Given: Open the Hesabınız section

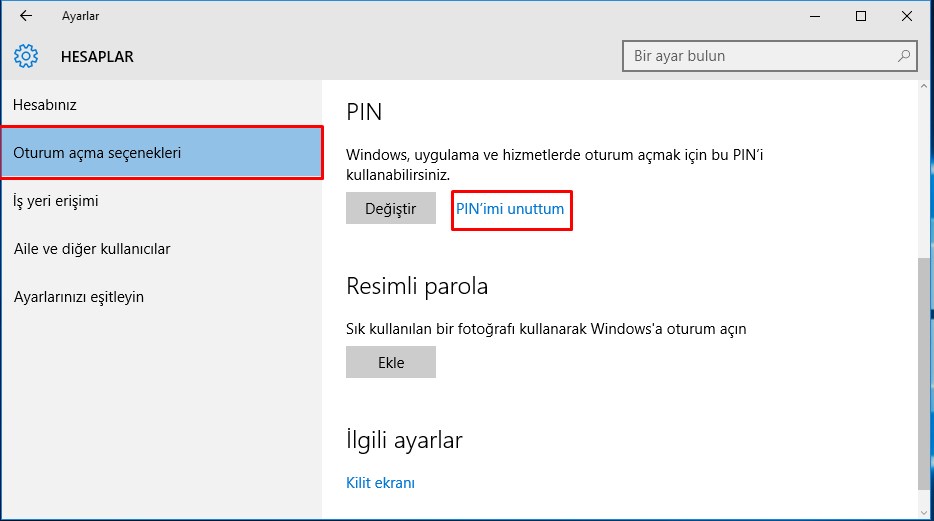Looking at the screenshot, I should click(45, 105).
